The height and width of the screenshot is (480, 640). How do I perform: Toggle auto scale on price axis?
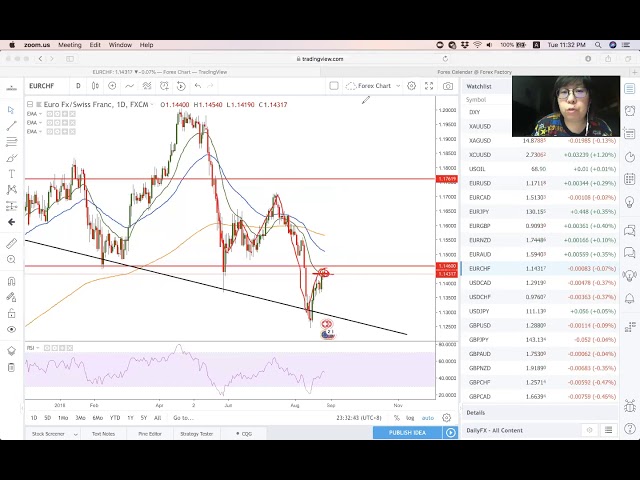coord(427,418)
